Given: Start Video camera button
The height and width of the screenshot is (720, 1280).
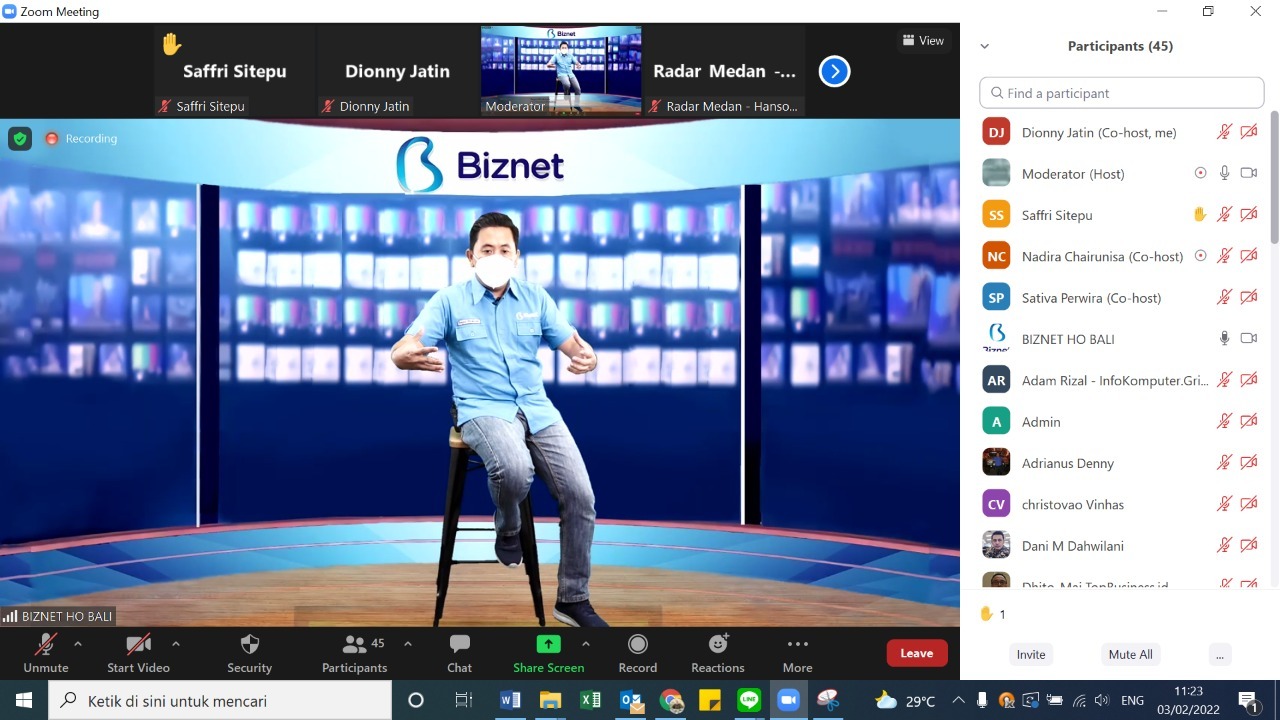Looking at the screenshot, I should point(138,654).
